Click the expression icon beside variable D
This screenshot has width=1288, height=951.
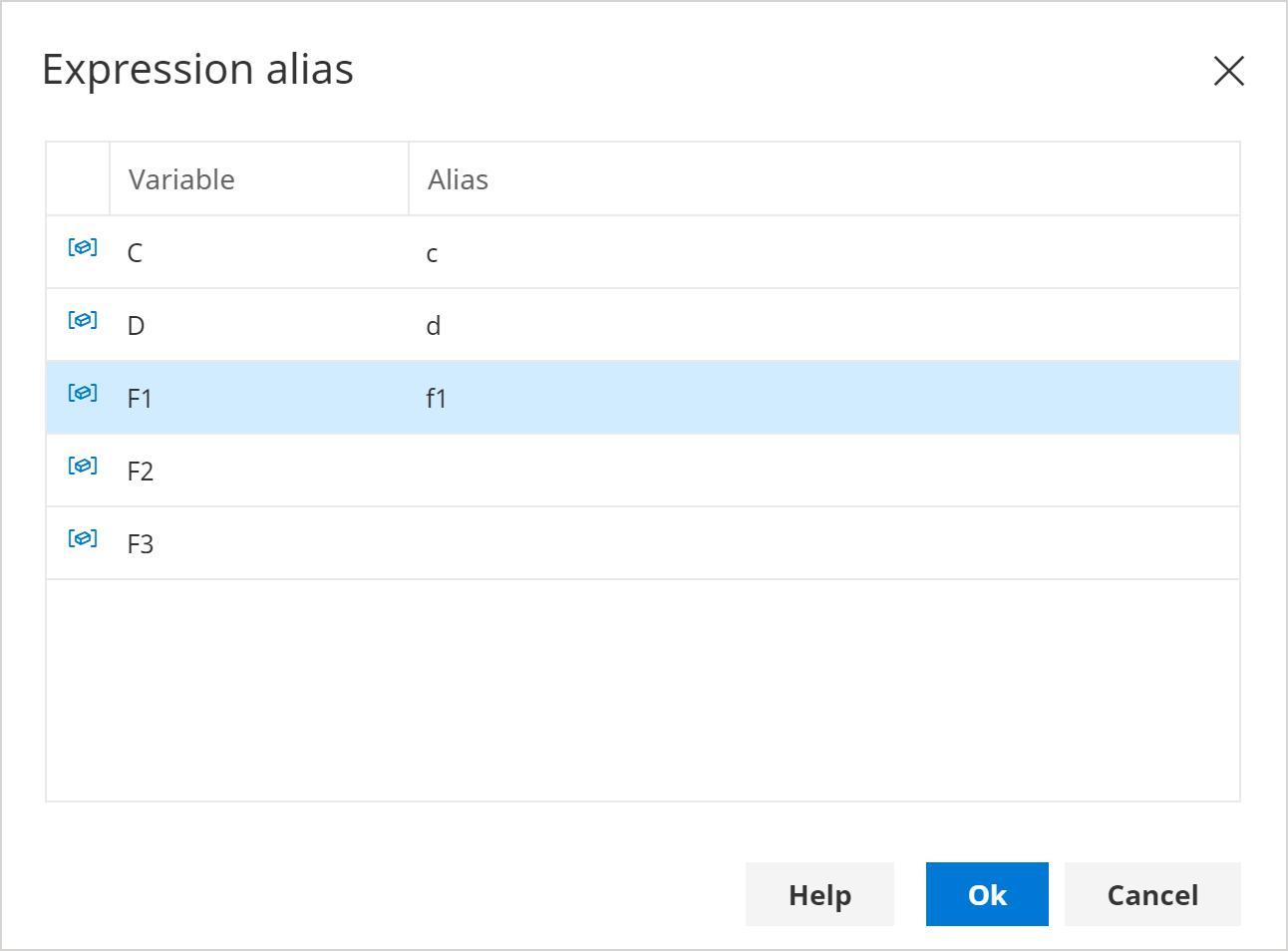[82, 320]
